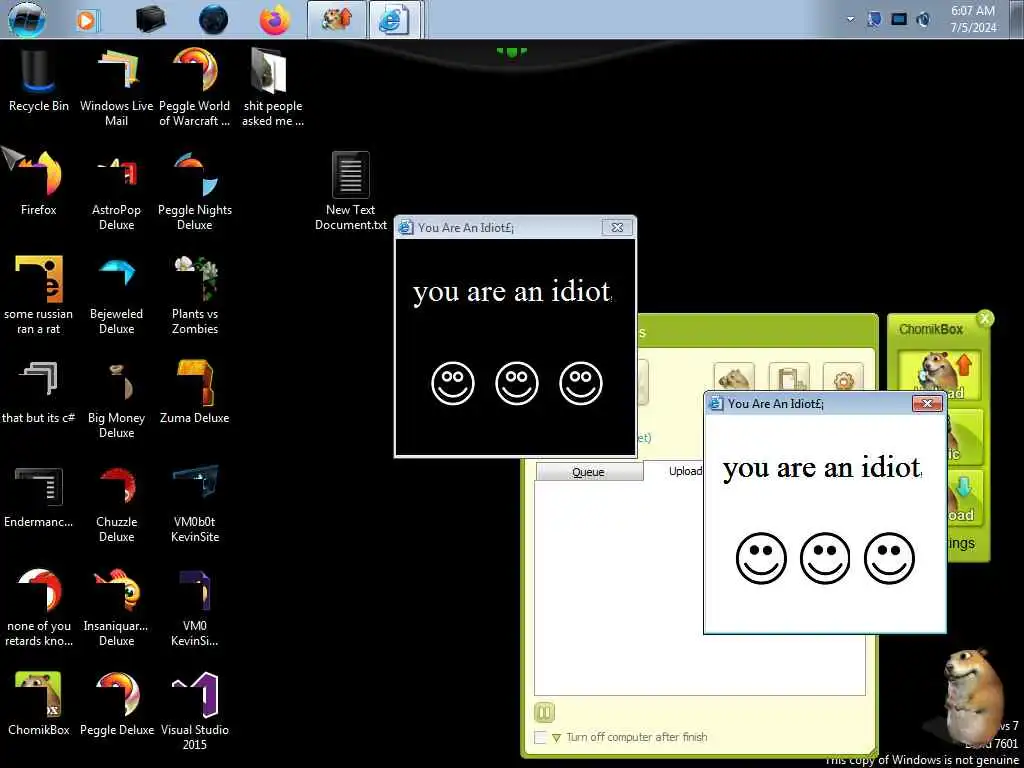Open Windows Media Player taskbar icon

tap(86, 20)
